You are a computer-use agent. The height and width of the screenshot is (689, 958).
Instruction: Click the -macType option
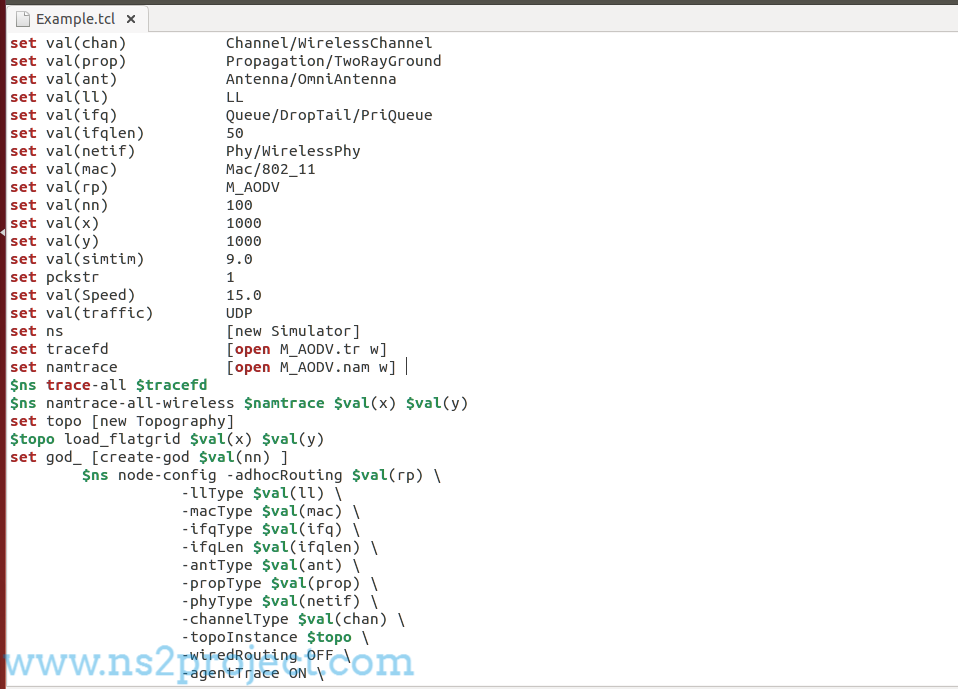[x=217, y=511]
